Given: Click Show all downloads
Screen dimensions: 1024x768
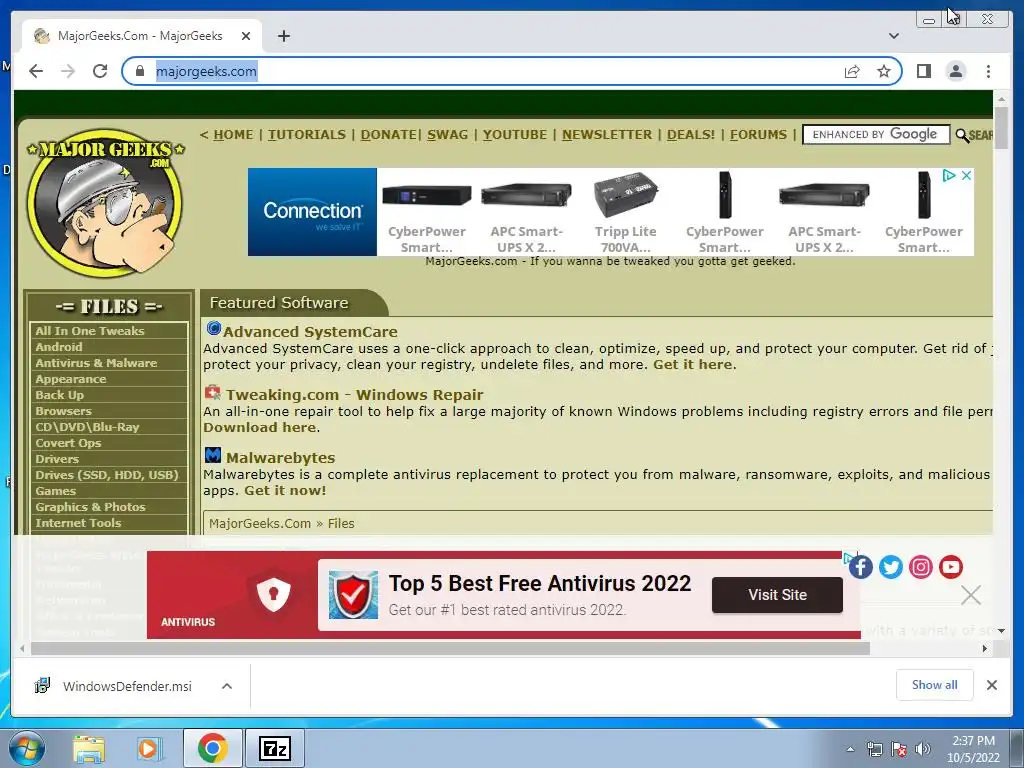Looking at the screenshot, I should 935,684.
